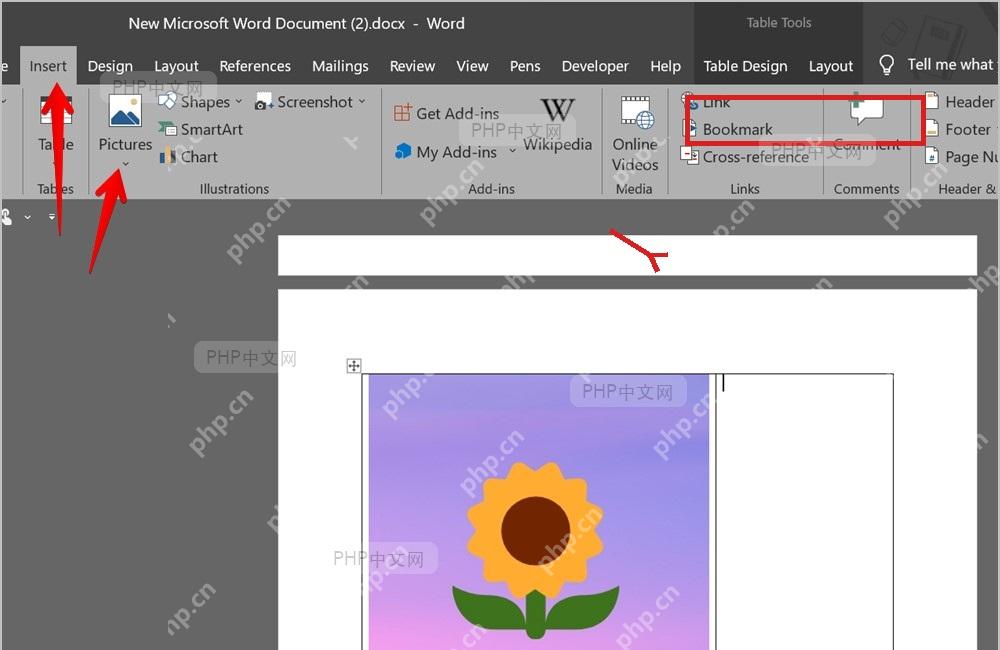Click the Shapes icon

pyautogui.click(x=167, y=101)
